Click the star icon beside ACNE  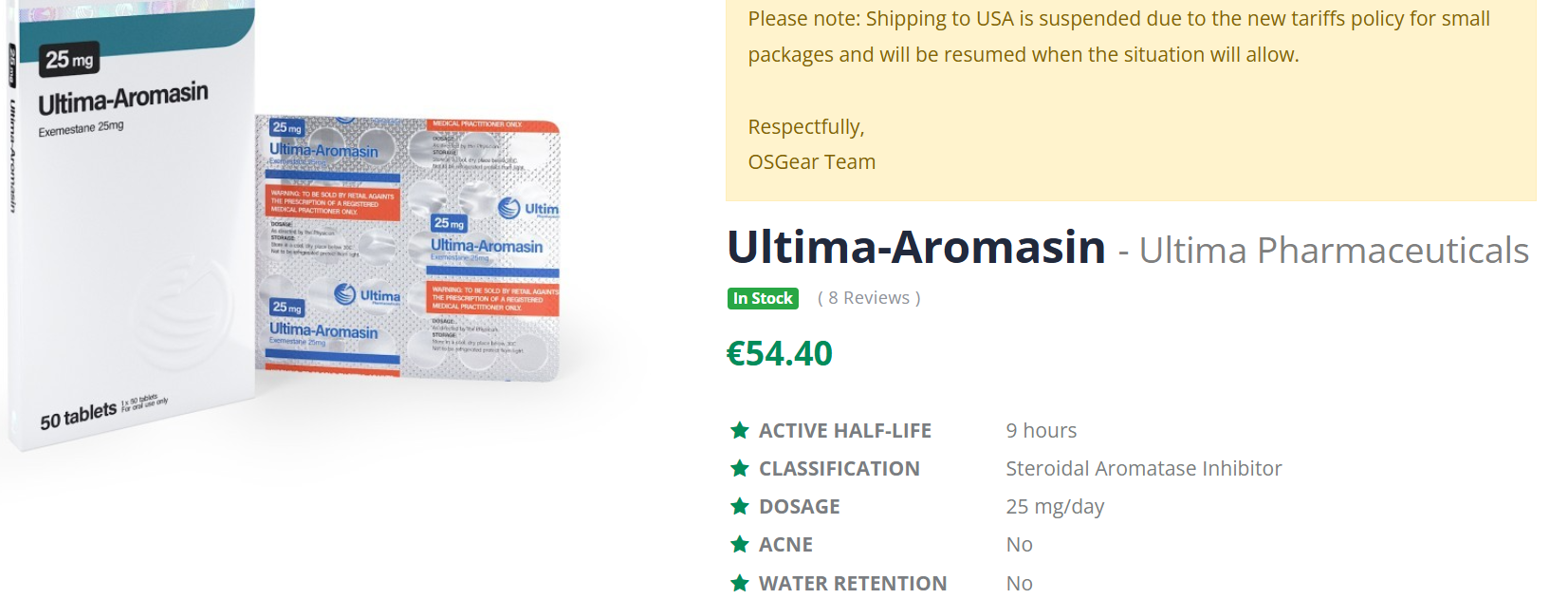pos(740,544)
